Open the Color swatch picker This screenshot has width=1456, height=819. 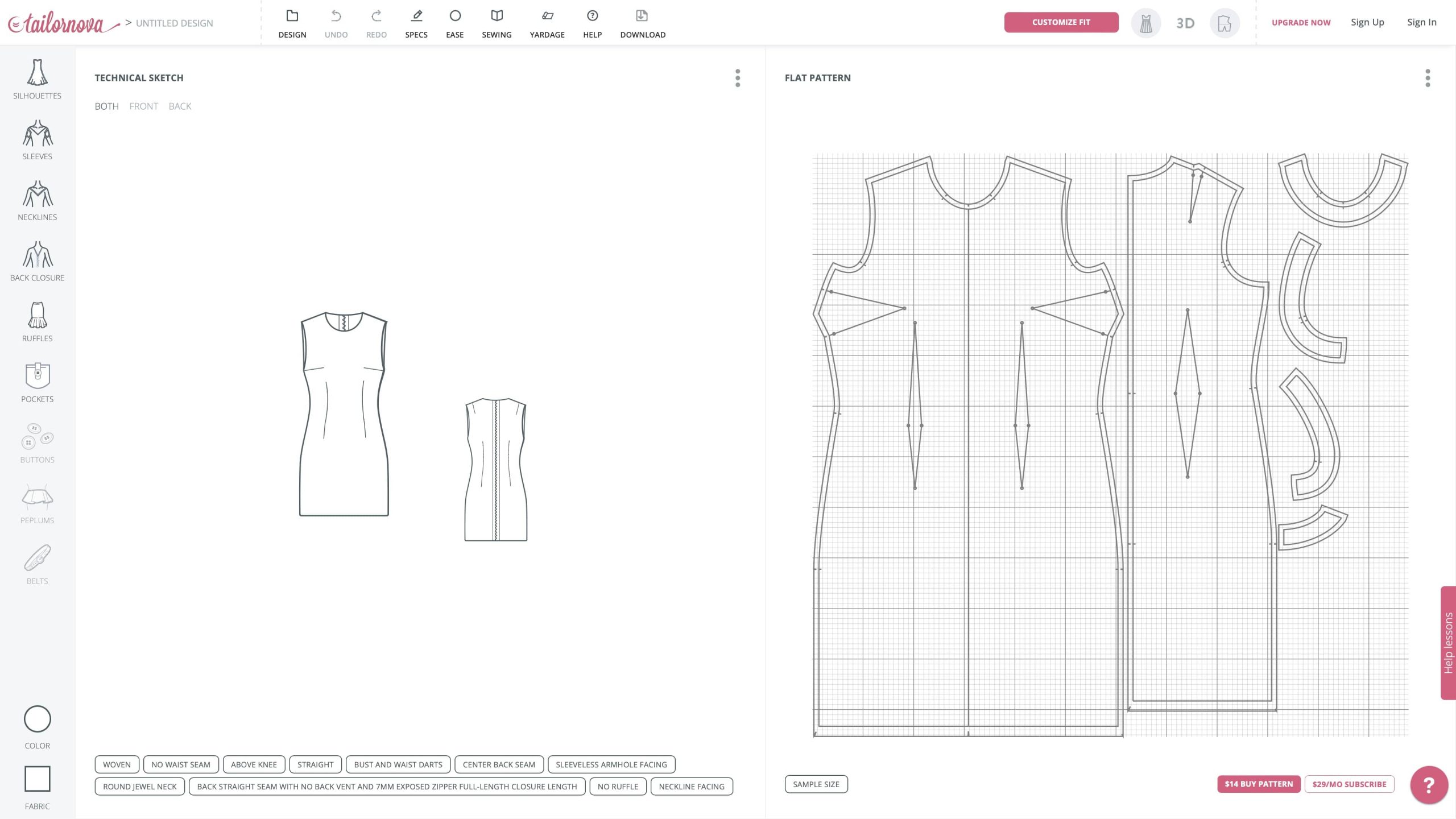(x=37, y=719)
